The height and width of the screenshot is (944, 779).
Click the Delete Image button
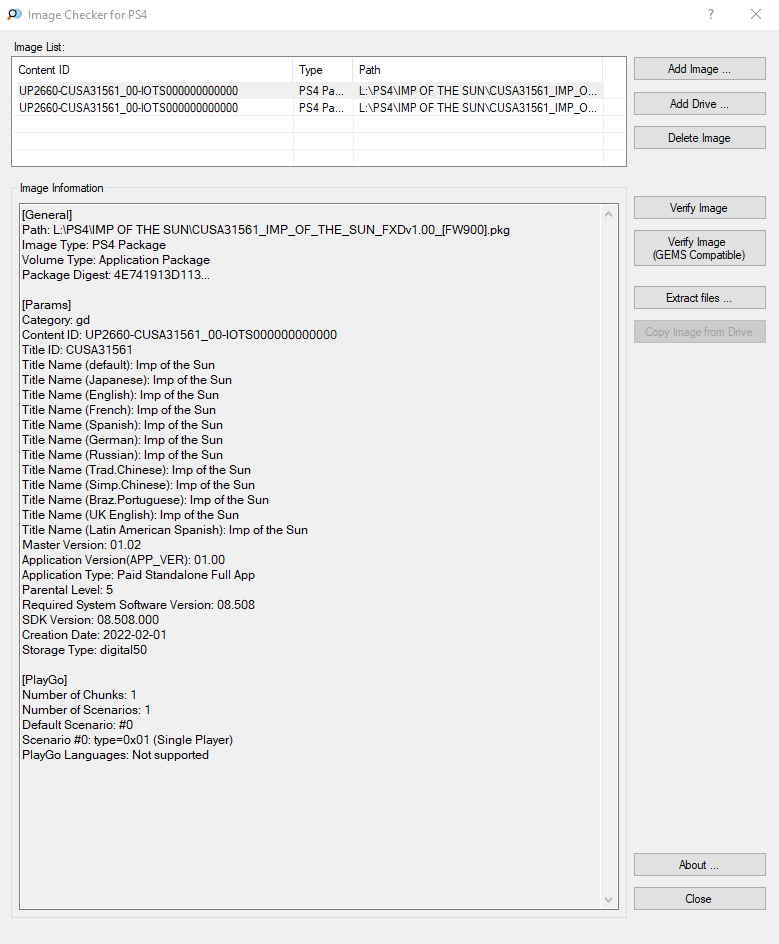pyautogui.click(x=700, y=138)
